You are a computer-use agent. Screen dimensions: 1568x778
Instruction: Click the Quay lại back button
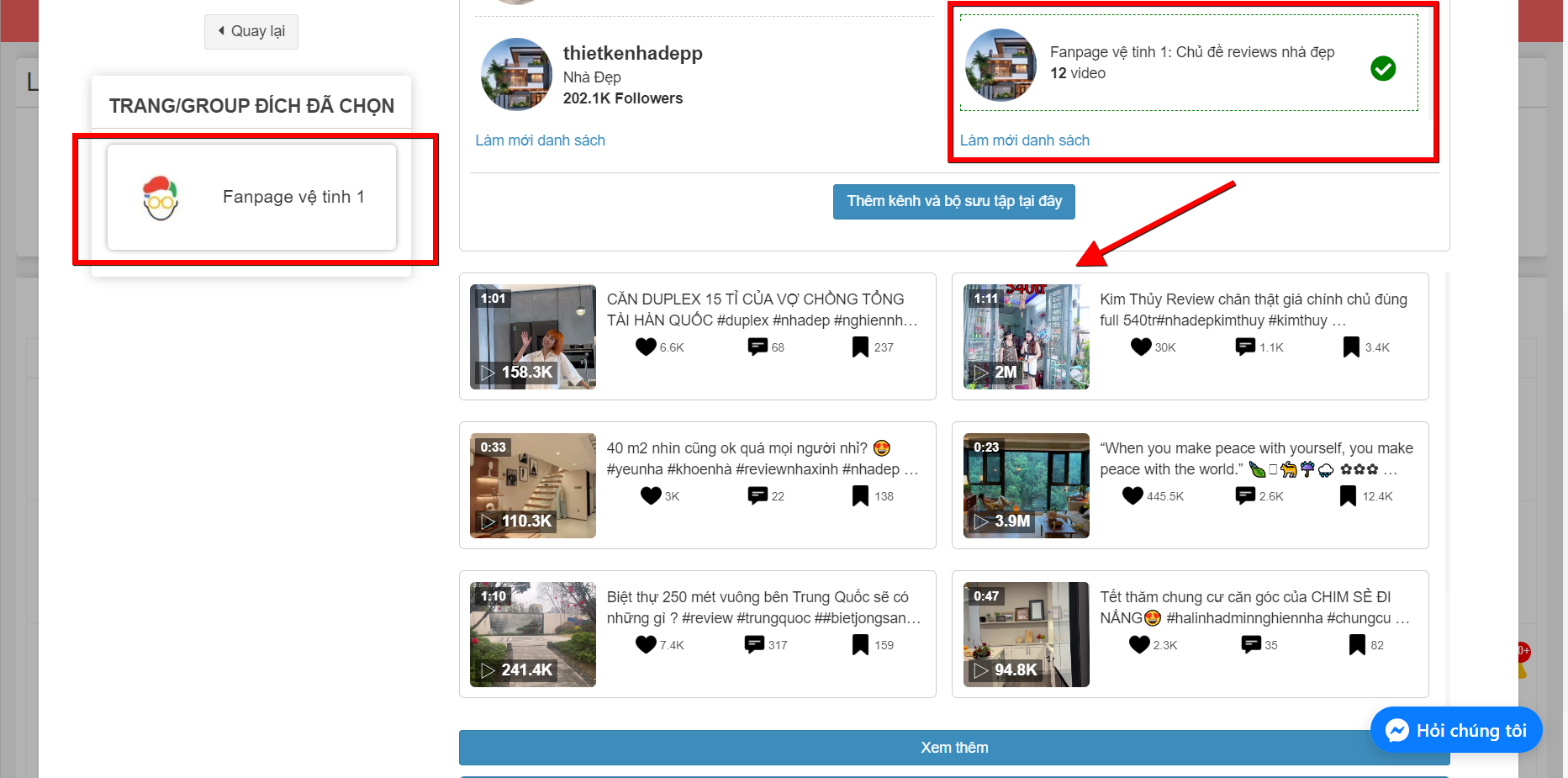(x=251, y=31)
